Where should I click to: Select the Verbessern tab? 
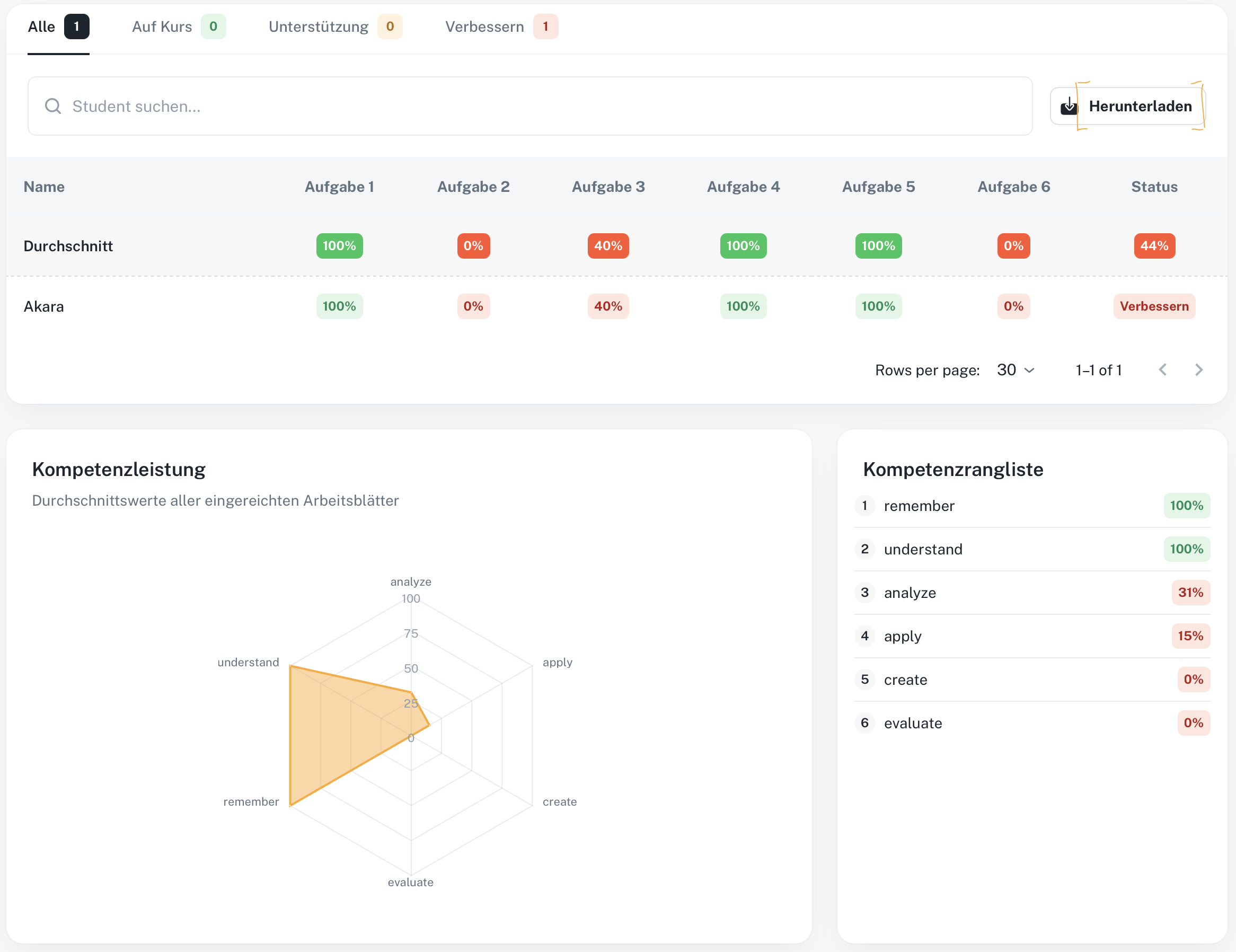pos(501,27)
